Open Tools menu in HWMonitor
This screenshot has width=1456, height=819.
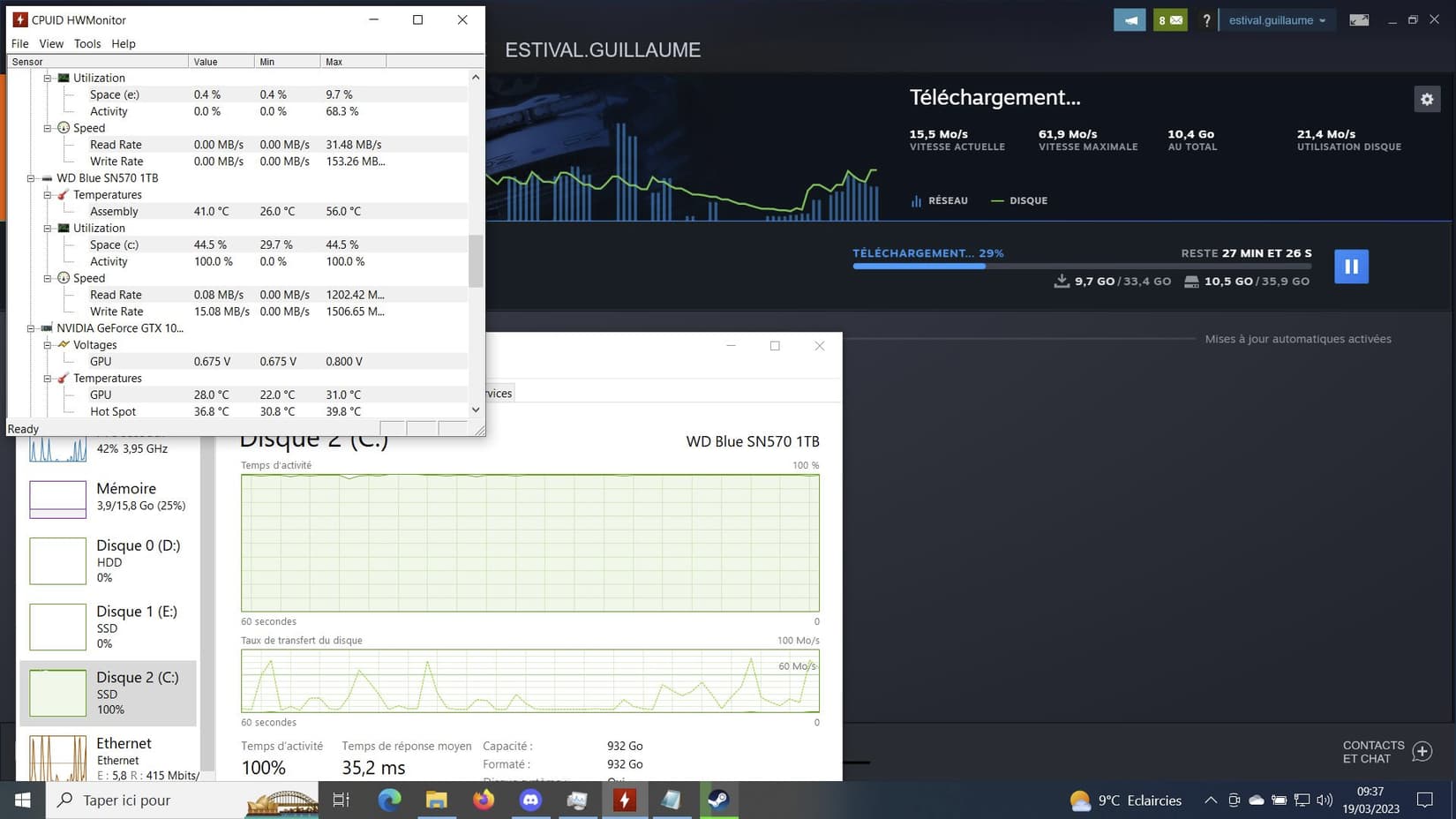click(87, 43)
